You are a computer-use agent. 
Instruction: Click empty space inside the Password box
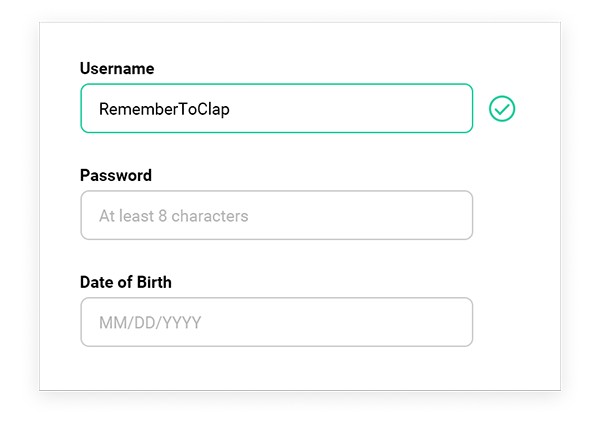tap(380, 215)
